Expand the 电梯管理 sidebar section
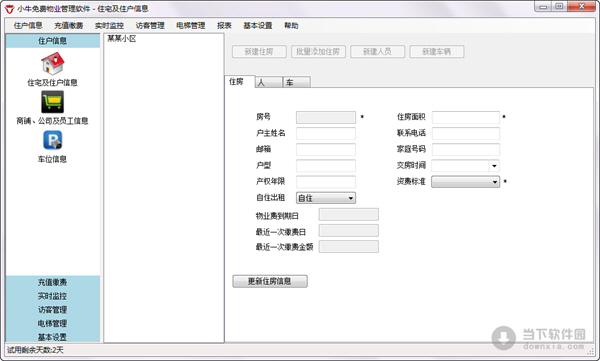600x361 pixels. [52, 323]
